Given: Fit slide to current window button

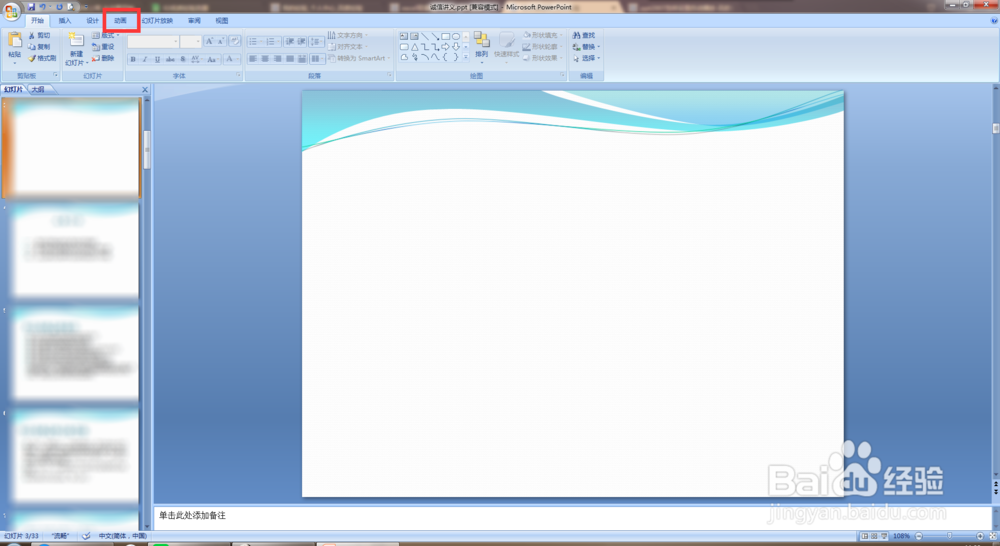Looking at the screenshot, I should (993, 536).
